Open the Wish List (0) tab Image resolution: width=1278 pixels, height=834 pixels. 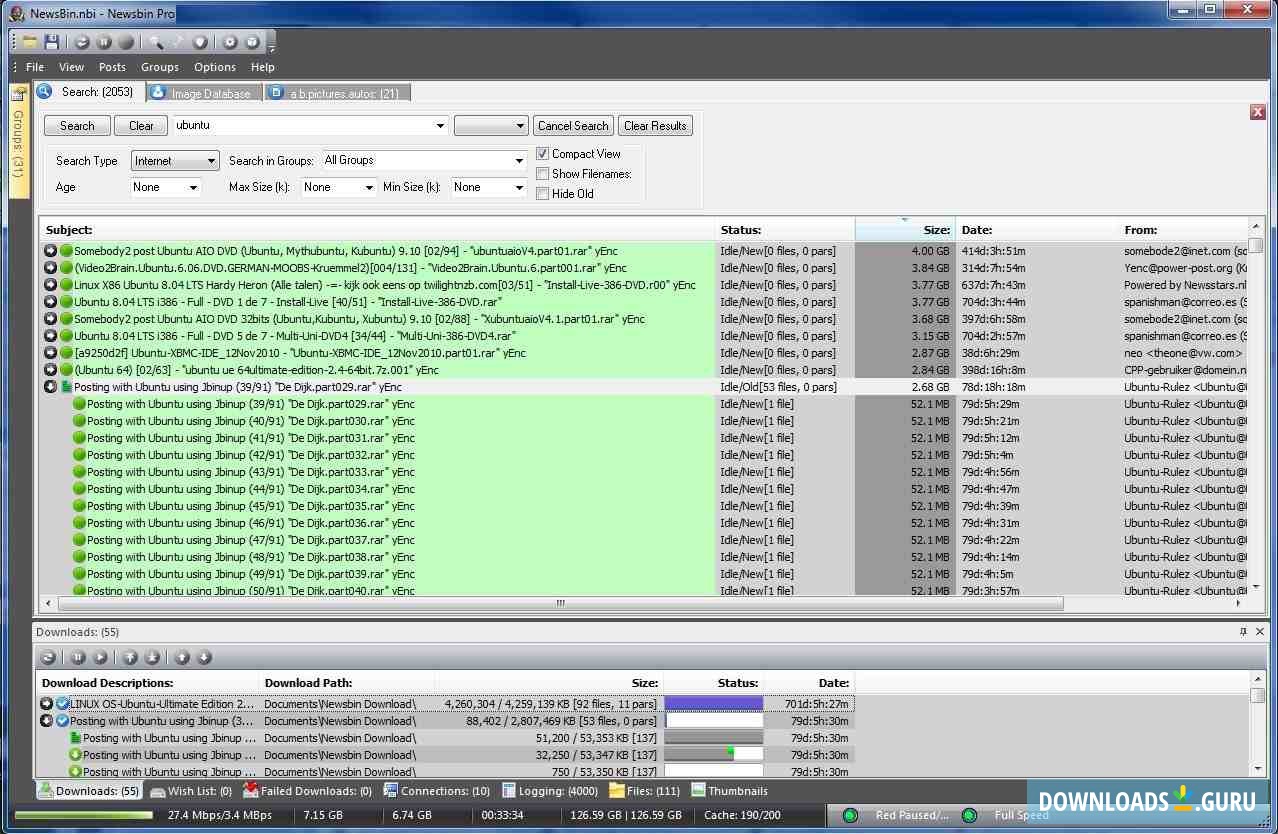tap(192, 791)
